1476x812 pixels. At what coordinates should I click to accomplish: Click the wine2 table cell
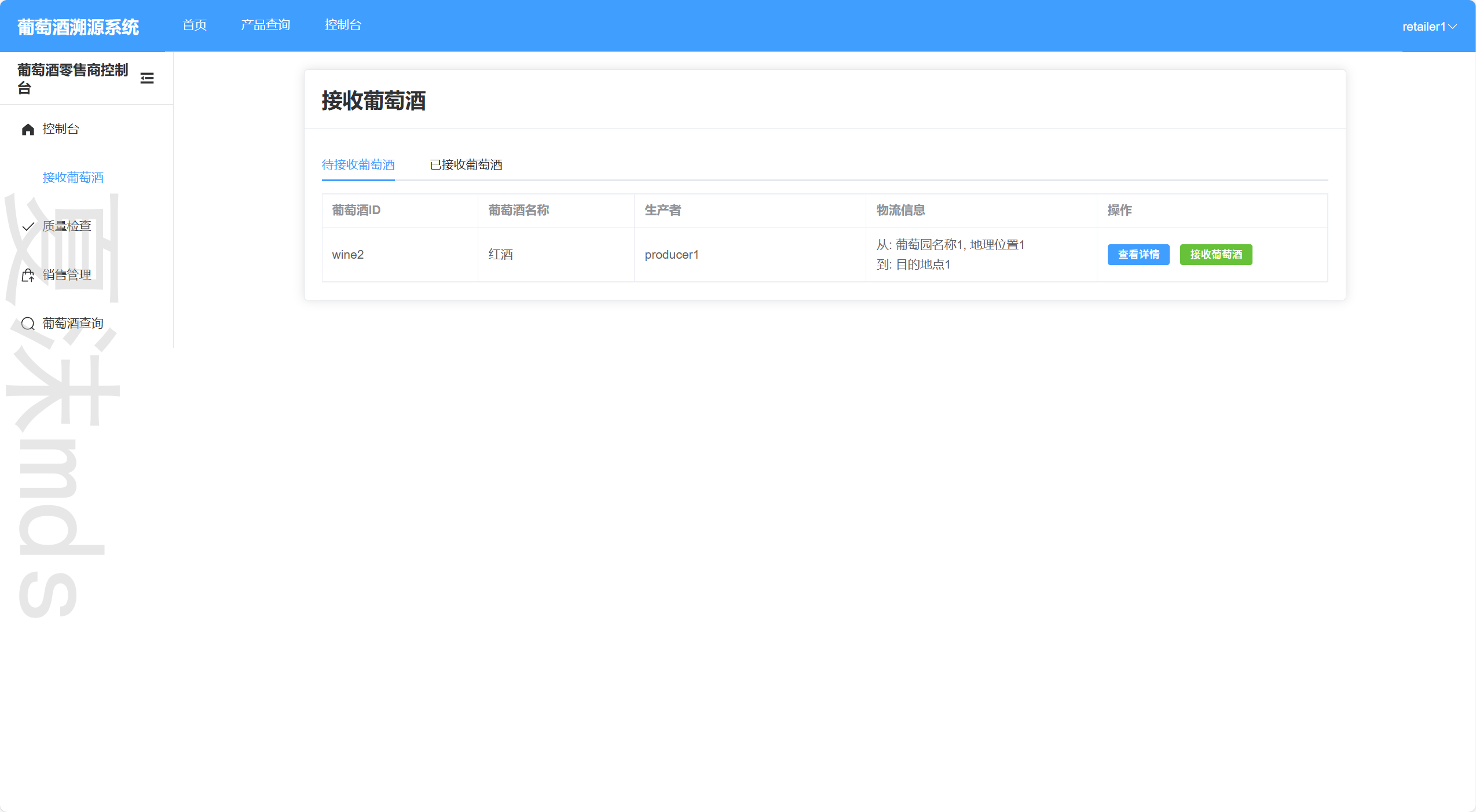(347, 255)
